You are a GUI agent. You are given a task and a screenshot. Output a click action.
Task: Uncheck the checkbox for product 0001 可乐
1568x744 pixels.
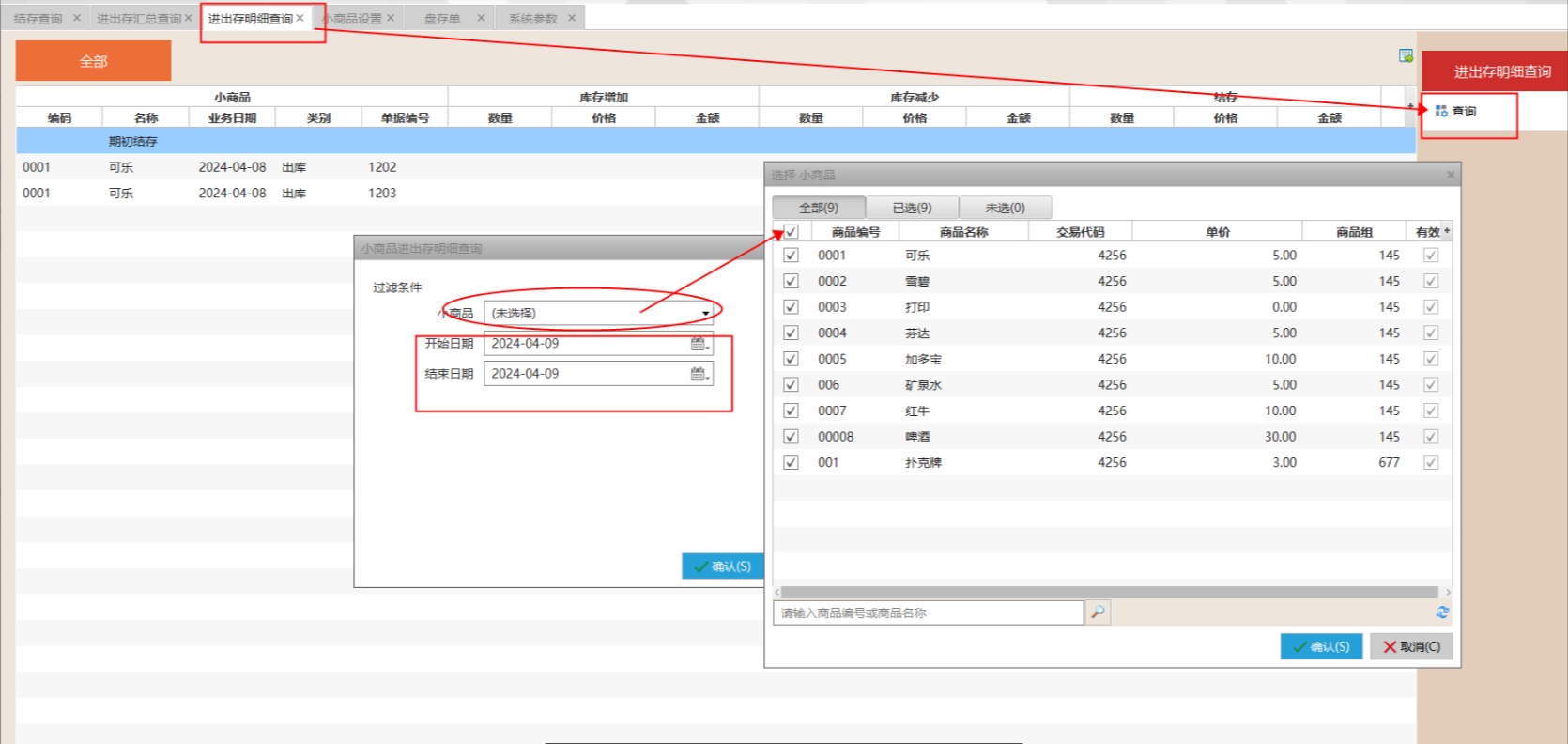point(791,256)
